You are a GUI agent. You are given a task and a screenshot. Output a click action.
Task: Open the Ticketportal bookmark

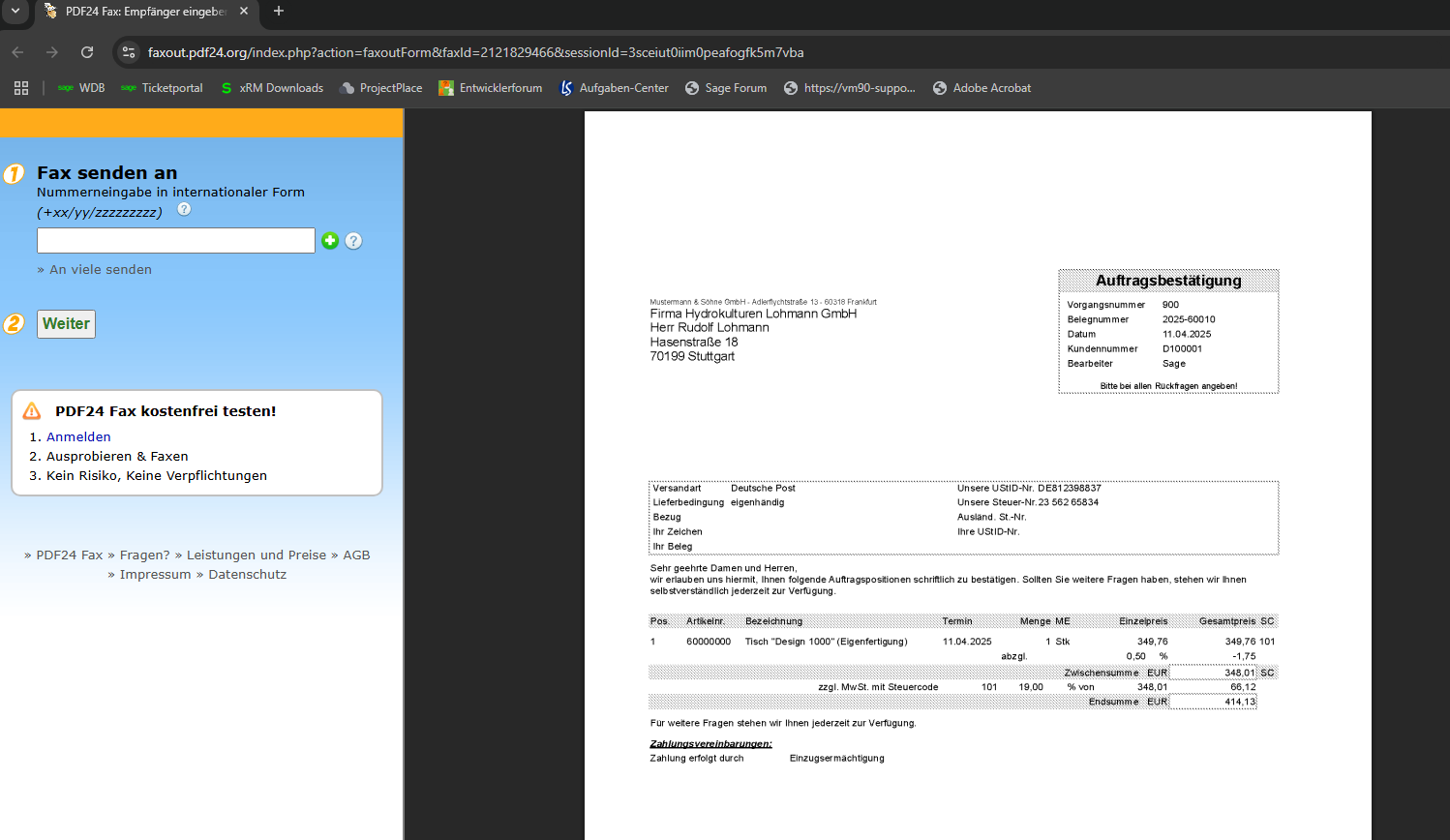(x=162, y=88)
